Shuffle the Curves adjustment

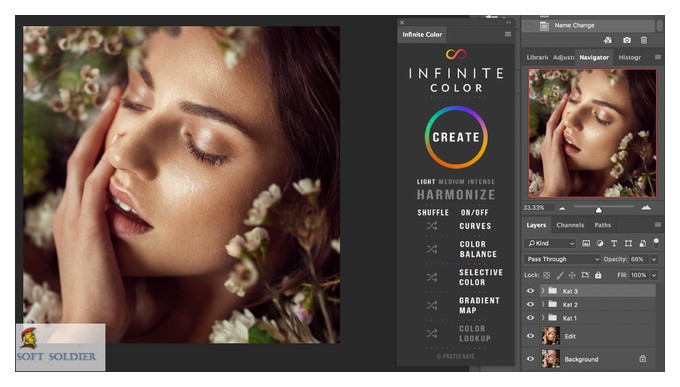[432, 226]
